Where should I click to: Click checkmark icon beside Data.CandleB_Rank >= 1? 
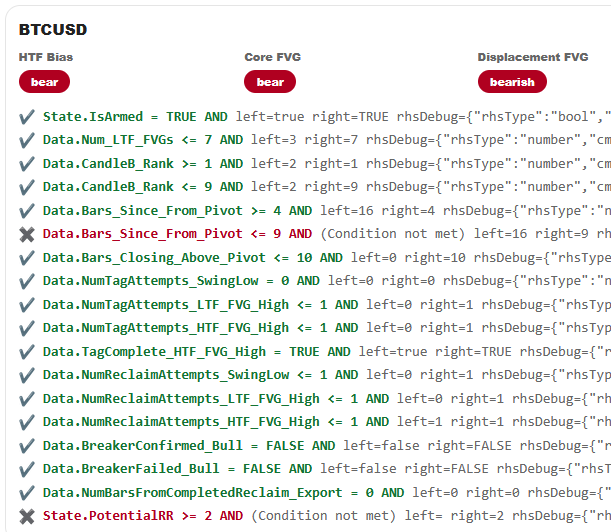pyautogui.click(x=27, y=163)
